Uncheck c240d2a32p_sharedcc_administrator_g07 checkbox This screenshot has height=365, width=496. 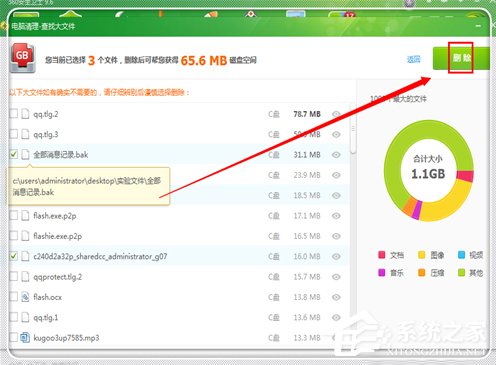point(14,256)
